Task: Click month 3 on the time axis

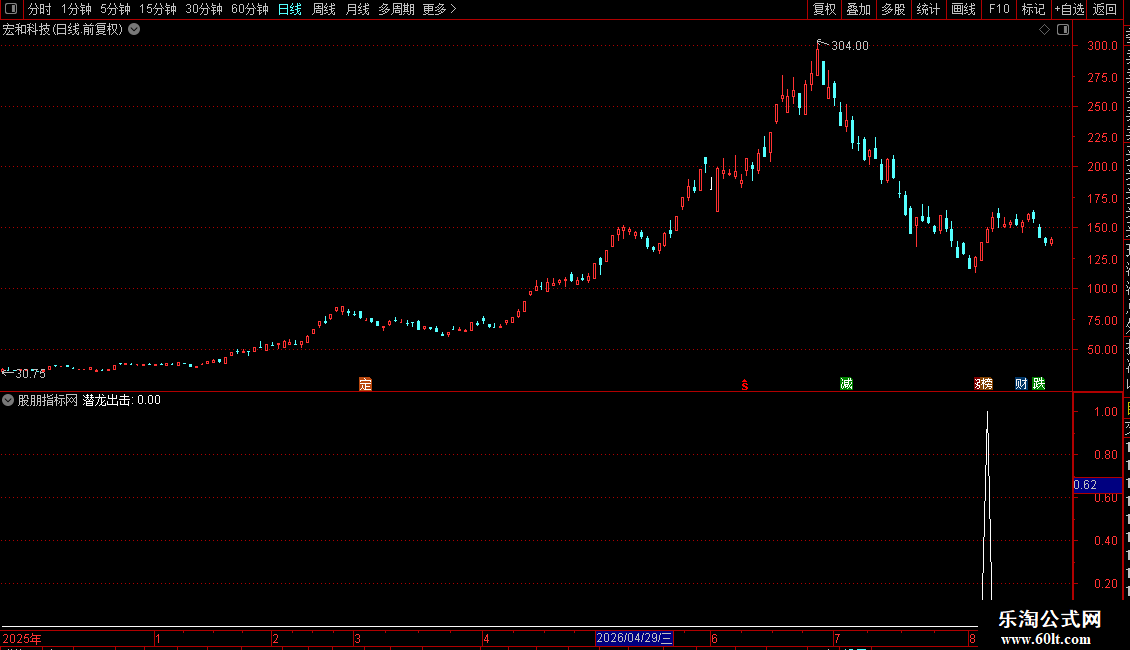Action: [357, 638]
